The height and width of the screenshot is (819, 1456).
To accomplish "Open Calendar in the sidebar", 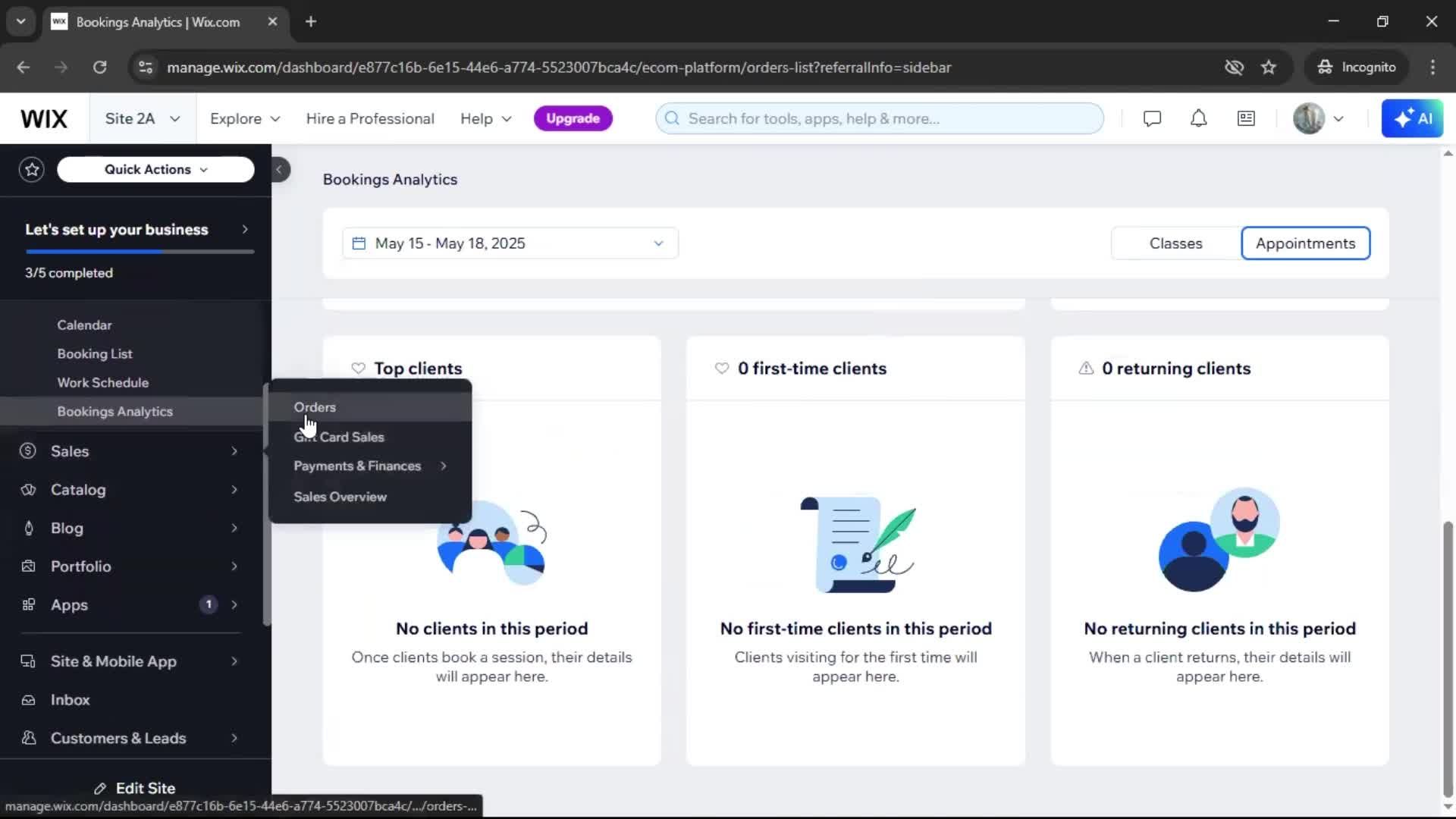I will 84,325.
